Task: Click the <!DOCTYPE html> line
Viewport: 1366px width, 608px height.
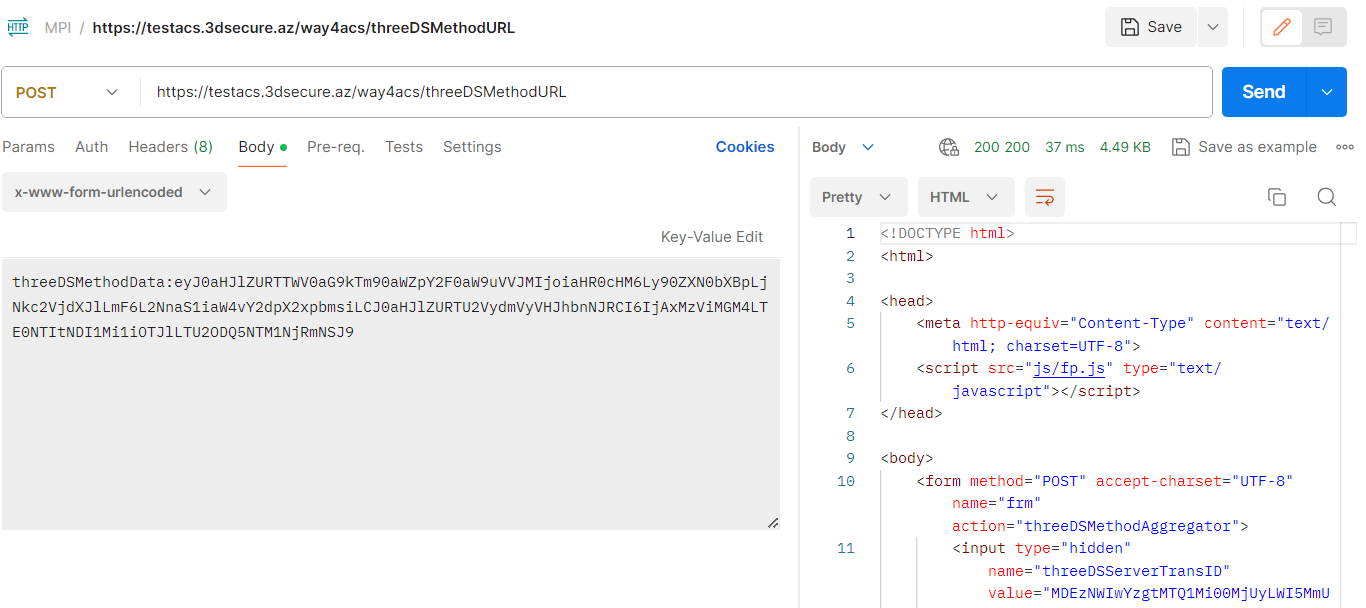Action: click(948, 233)
